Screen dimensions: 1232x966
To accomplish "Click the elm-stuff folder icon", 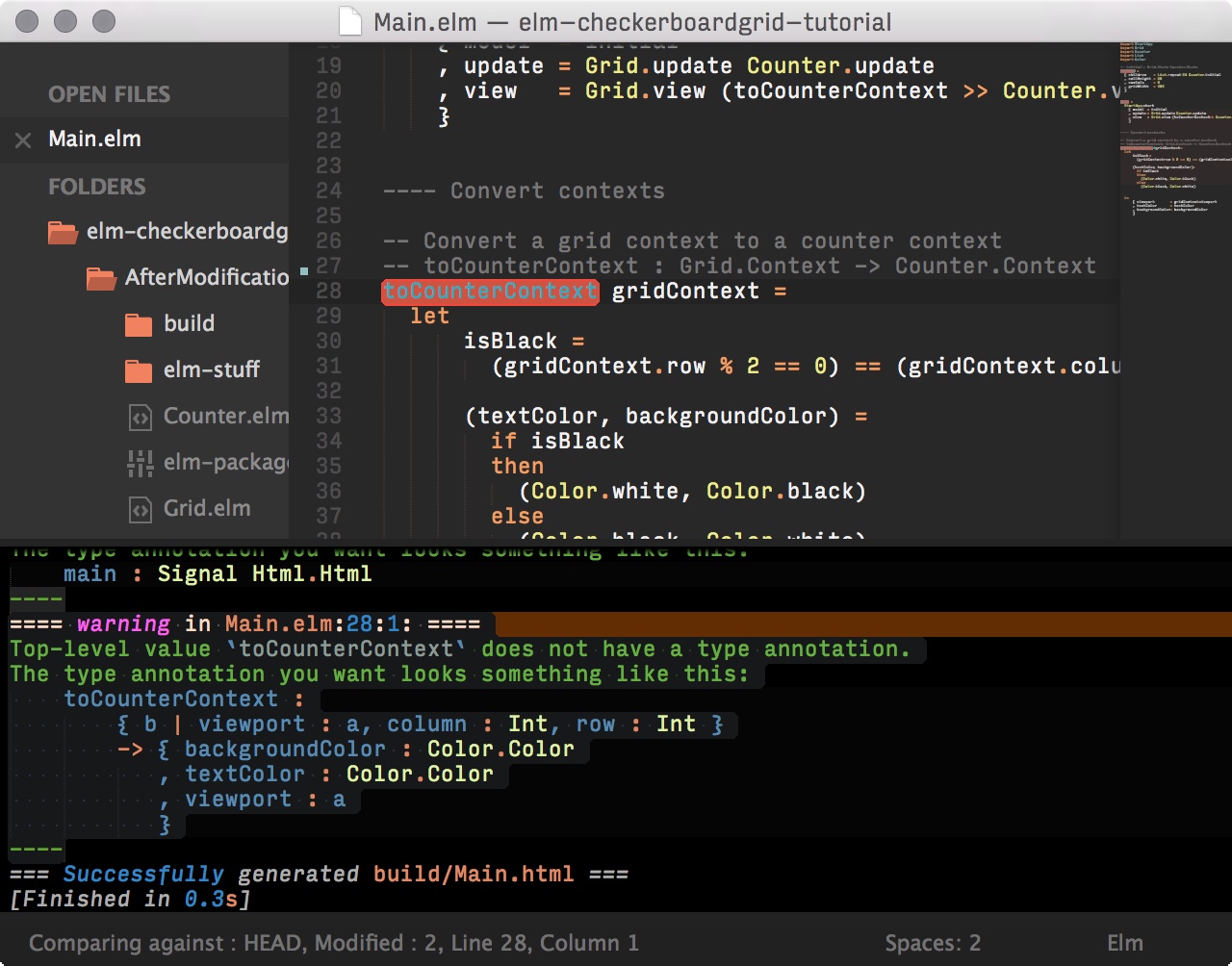I will pyautogui.click(x=139, y=370).
